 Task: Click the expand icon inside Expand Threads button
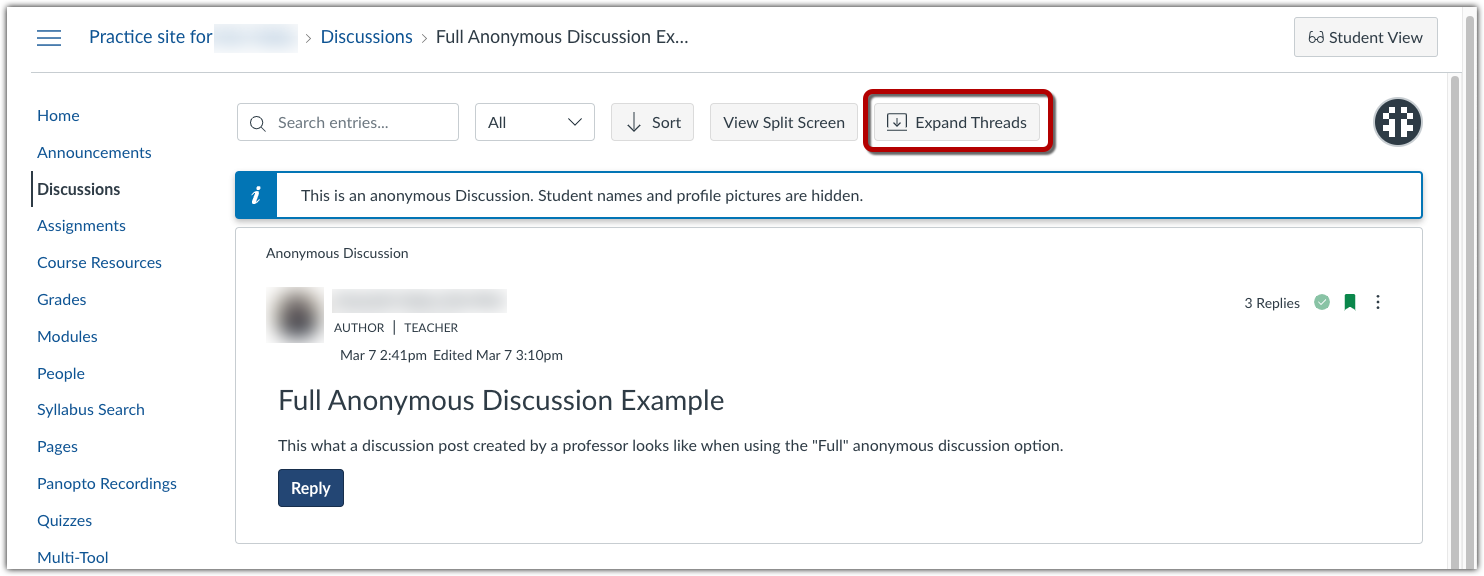tap(895, 121)
